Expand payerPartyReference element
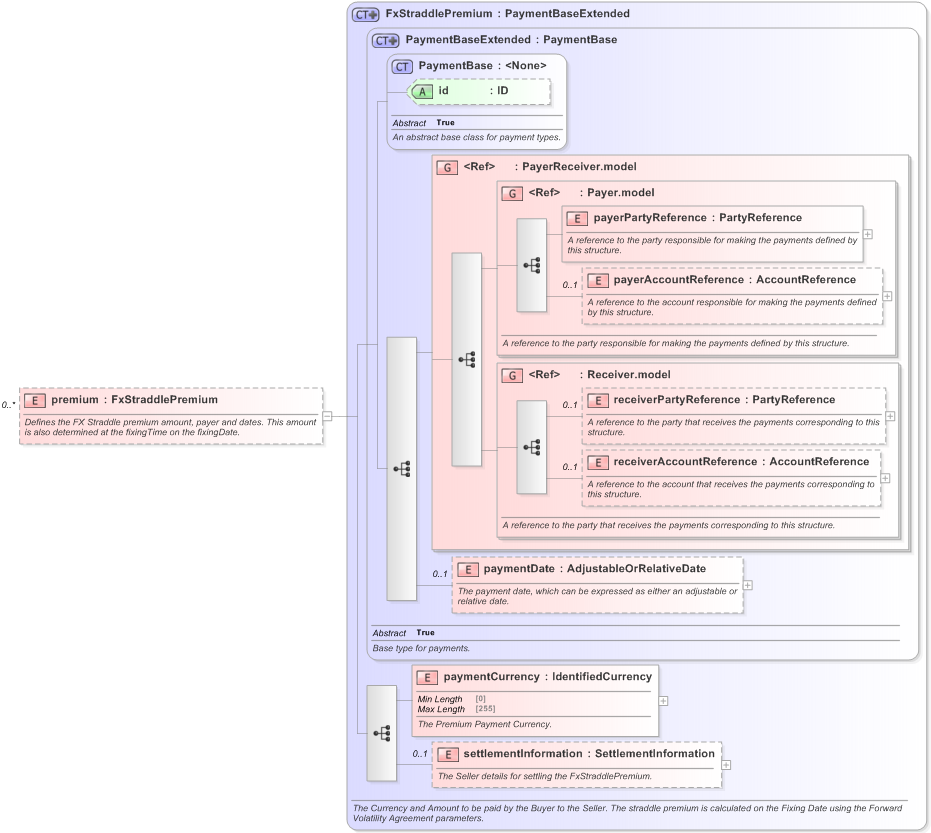Screen dimensions: 931x833 [867, 235]
